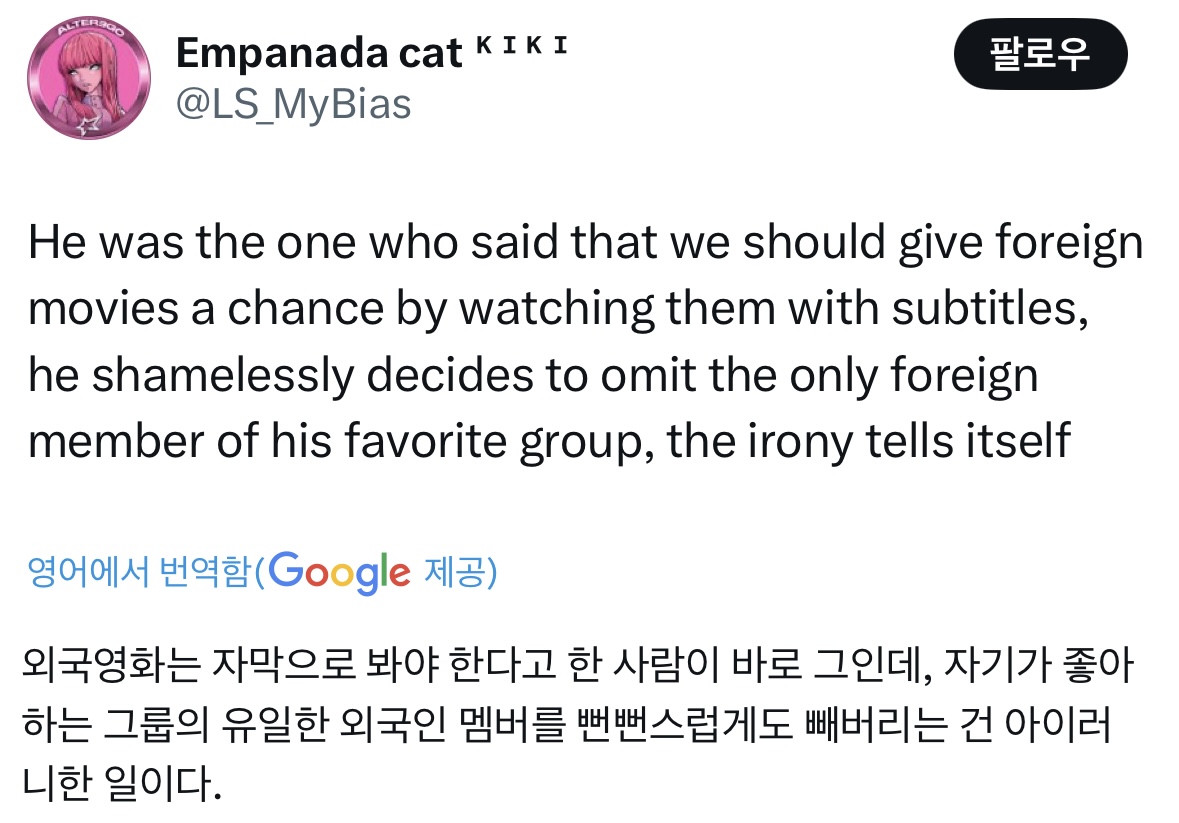The width and height of the screenshot is (1179, 823).
Task: Click the 영어에서 번역함 translation link
Action: (138, 573)
